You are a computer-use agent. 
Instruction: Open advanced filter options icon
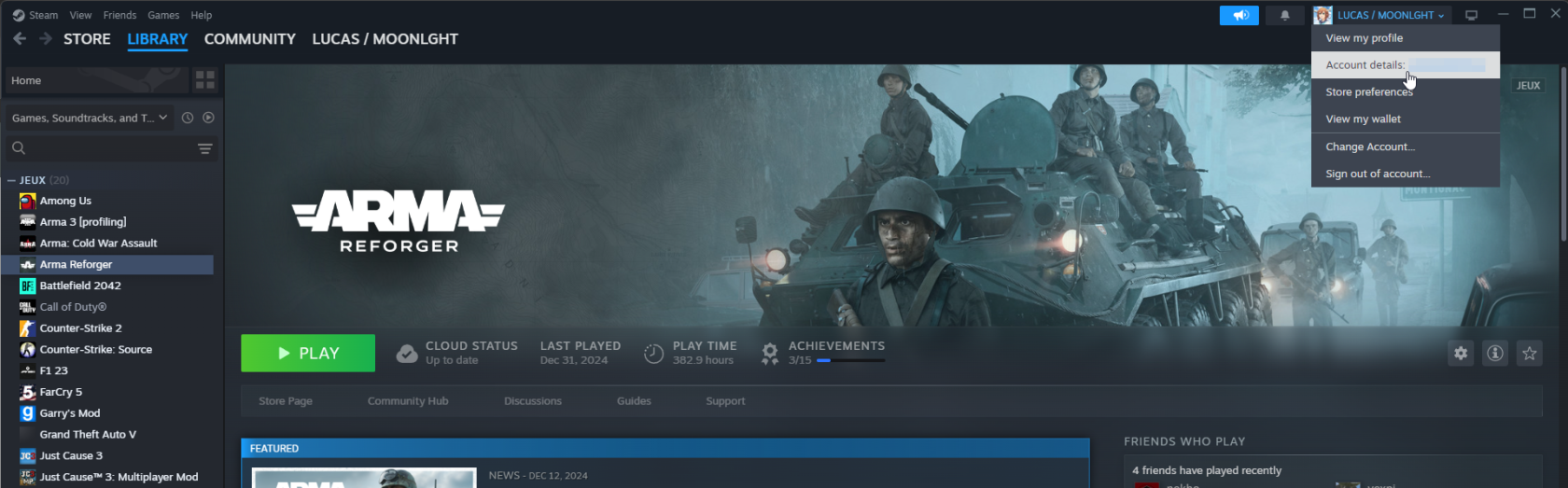(x=205, y=148)
